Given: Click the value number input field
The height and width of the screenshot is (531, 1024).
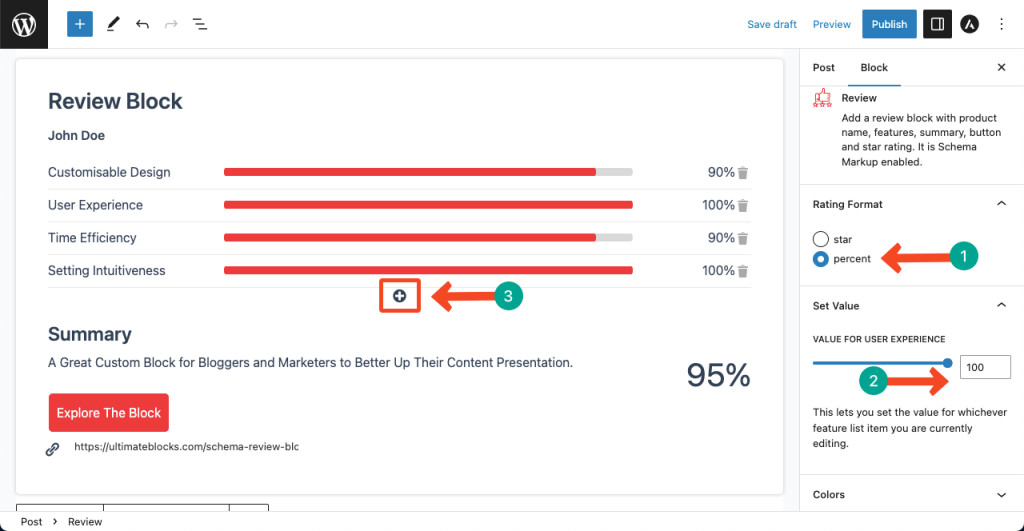Looking at the screenshot, I should point(984,367).
